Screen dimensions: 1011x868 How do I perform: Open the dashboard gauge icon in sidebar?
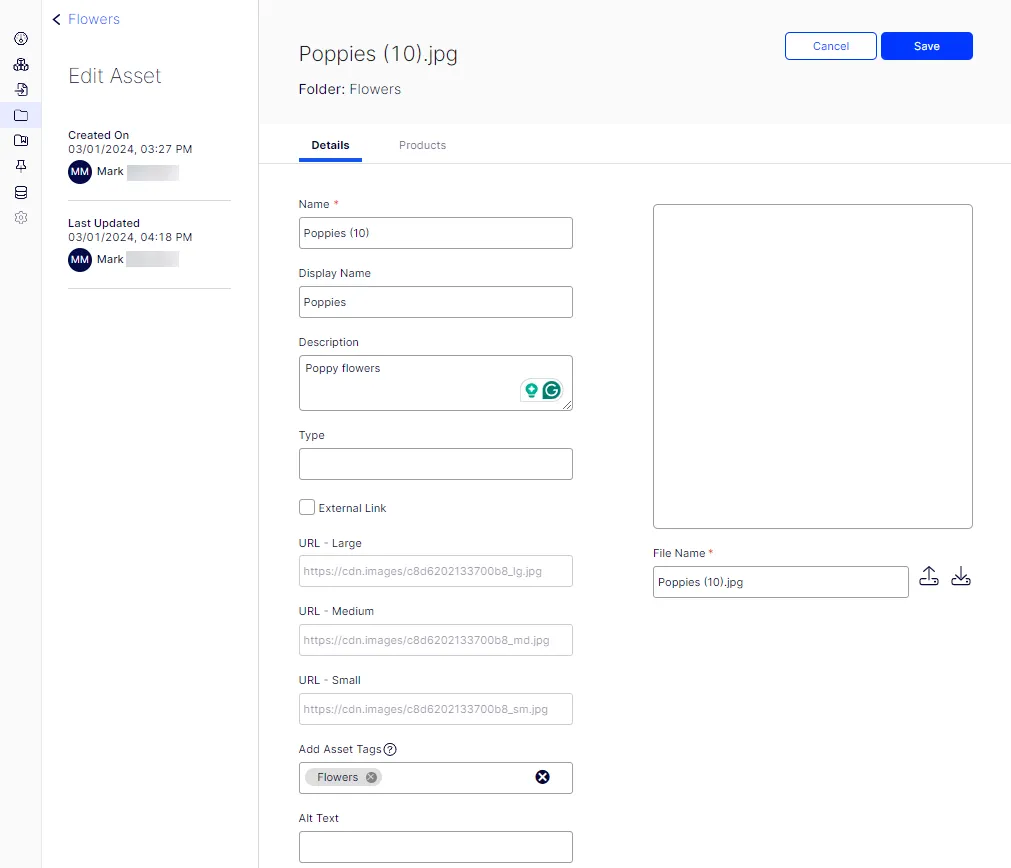(21, 39)
